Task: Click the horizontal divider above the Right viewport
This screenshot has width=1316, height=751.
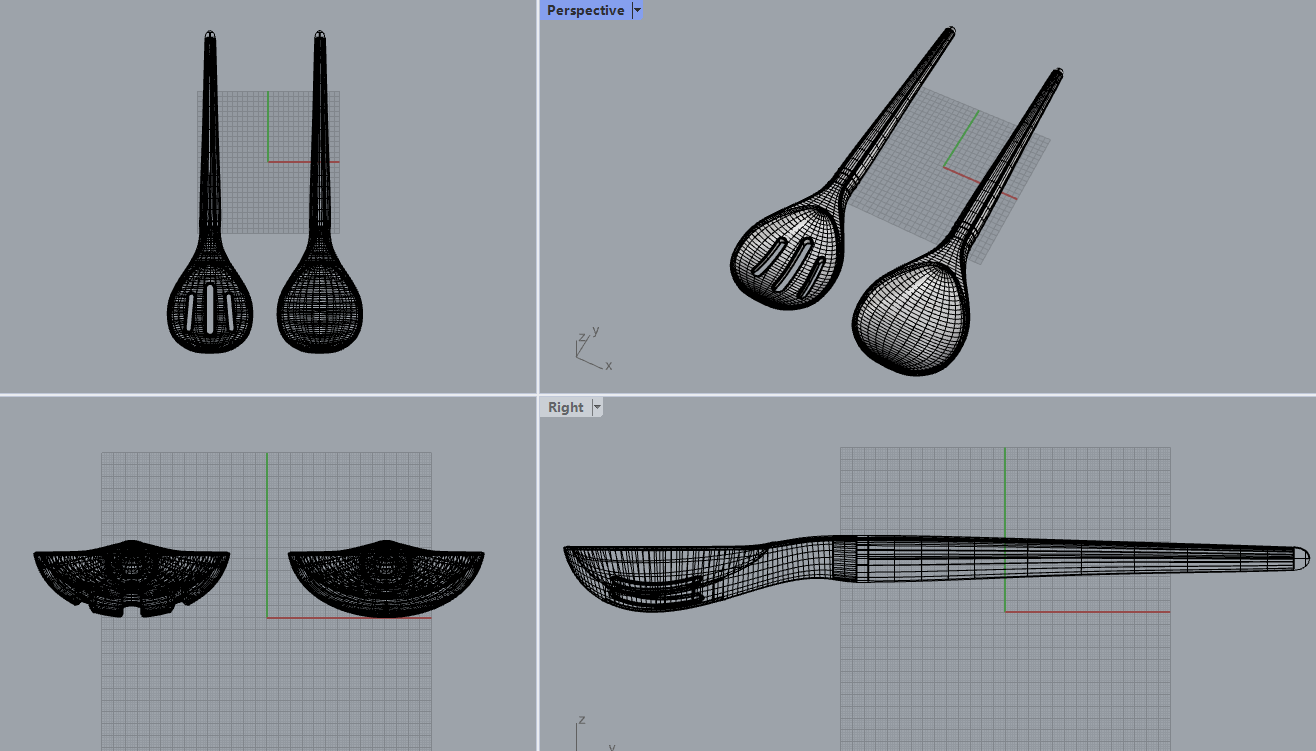Action: coord(927,395)
